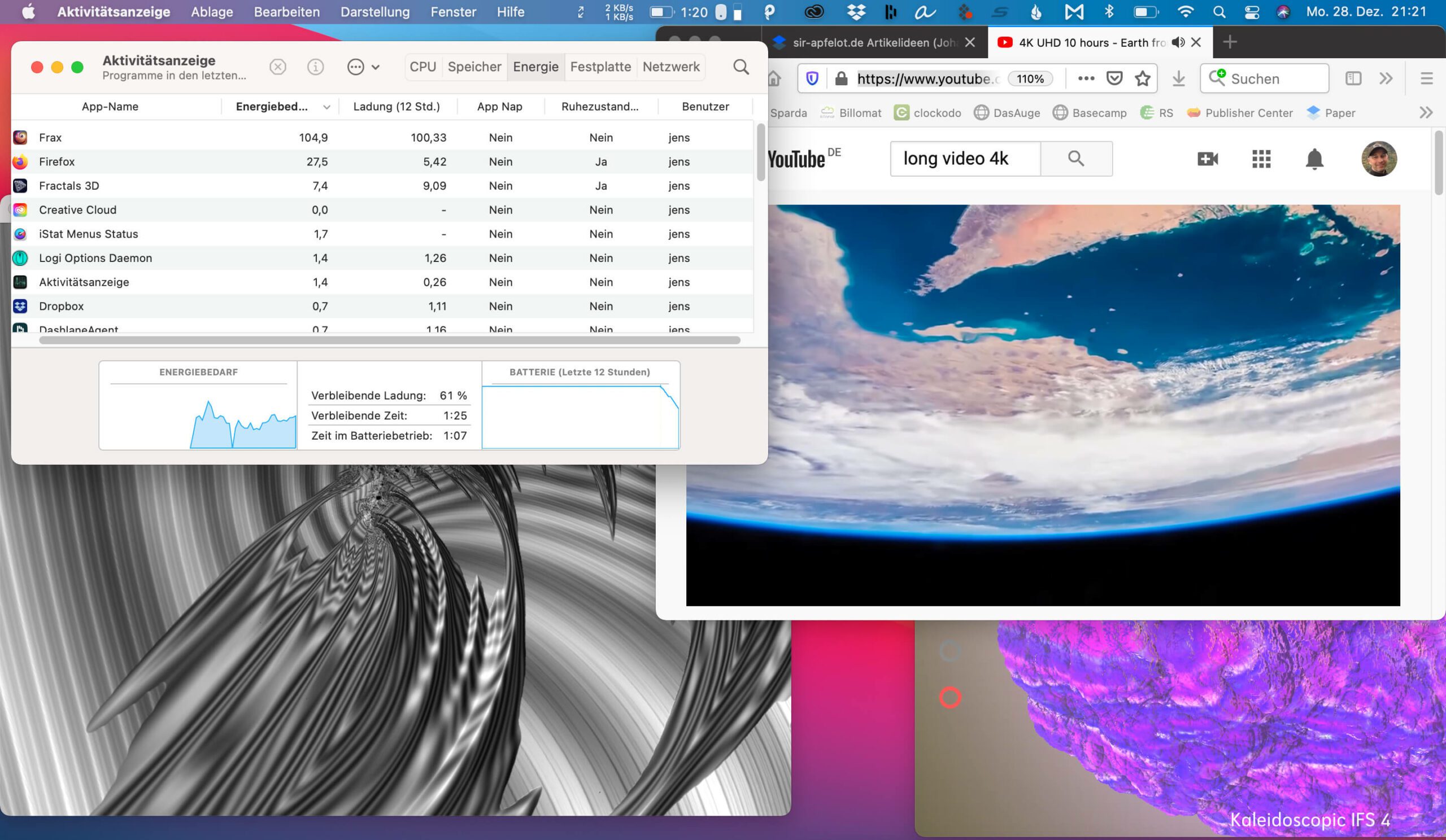Image resolution: width=1446 pixels, height=840 pixels.
Task: Open the Fenster menu
Action: (x=454, y=11)
